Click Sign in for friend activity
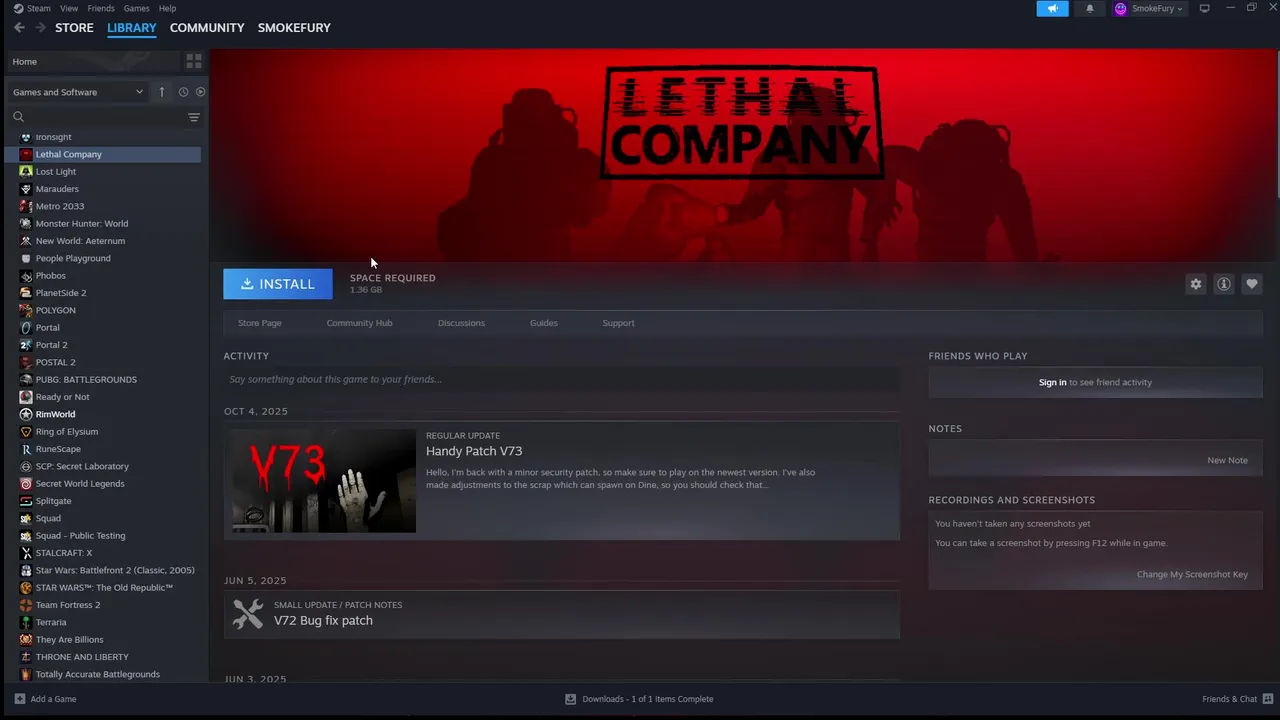Image resolution: width=1280 pixels, height=720 pixels. 1052,382
